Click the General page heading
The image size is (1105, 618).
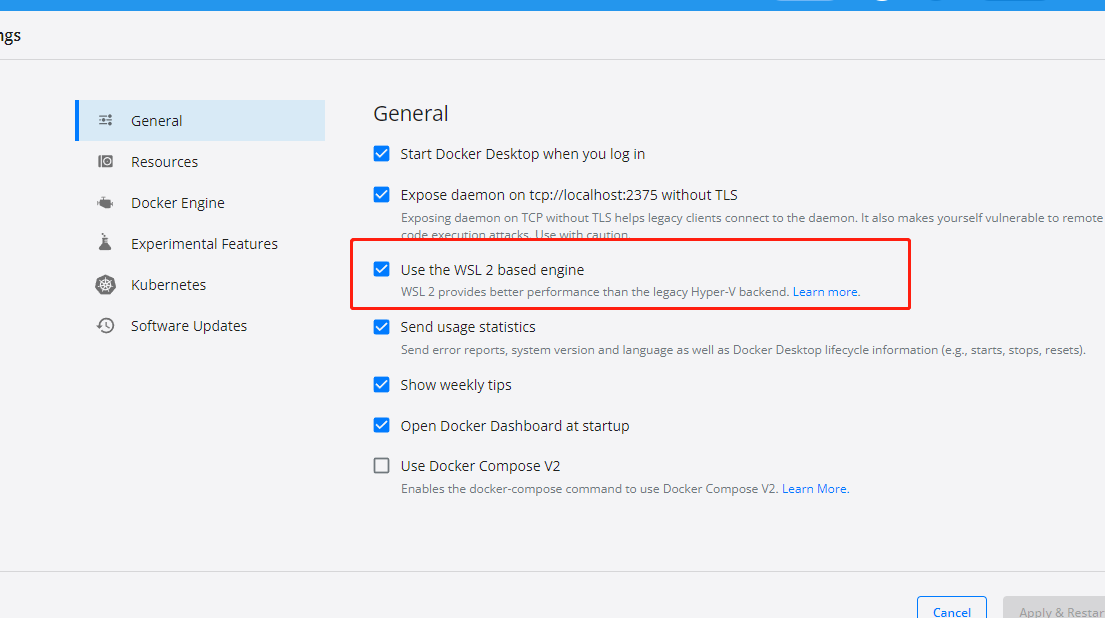coord(411,113)
